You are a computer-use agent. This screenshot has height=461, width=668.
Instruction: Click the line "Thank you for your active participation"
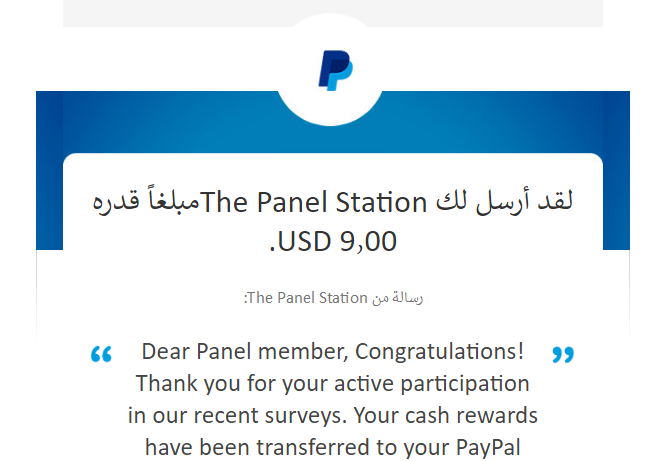point(332,383)
